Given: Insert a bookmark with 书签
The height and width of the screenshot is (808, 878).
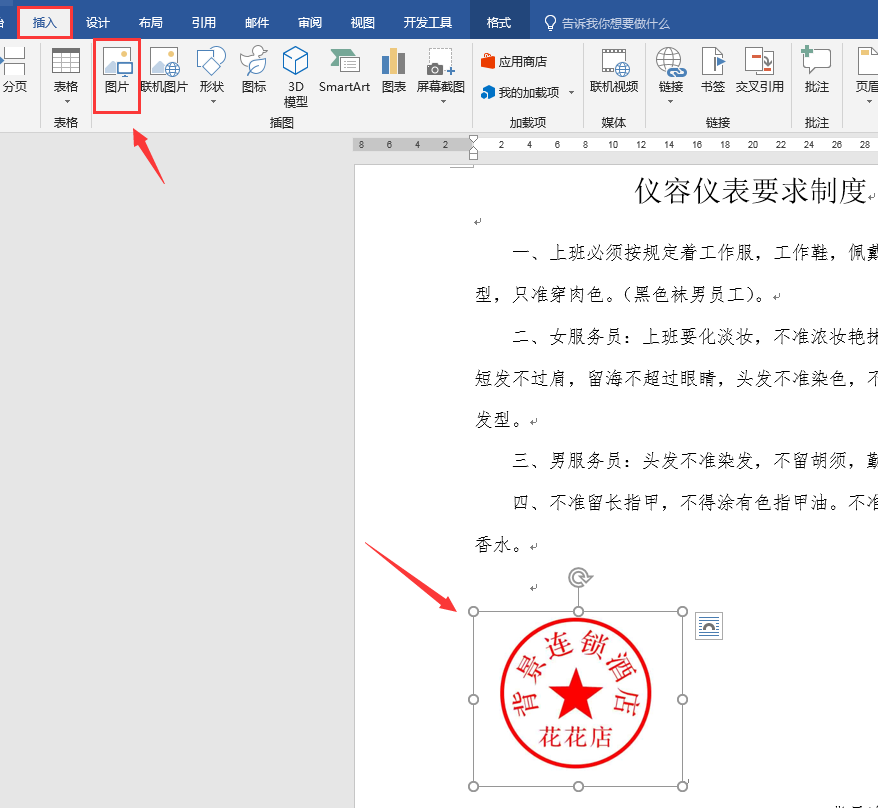Looking at the screenshot, I should pos(713,71).
